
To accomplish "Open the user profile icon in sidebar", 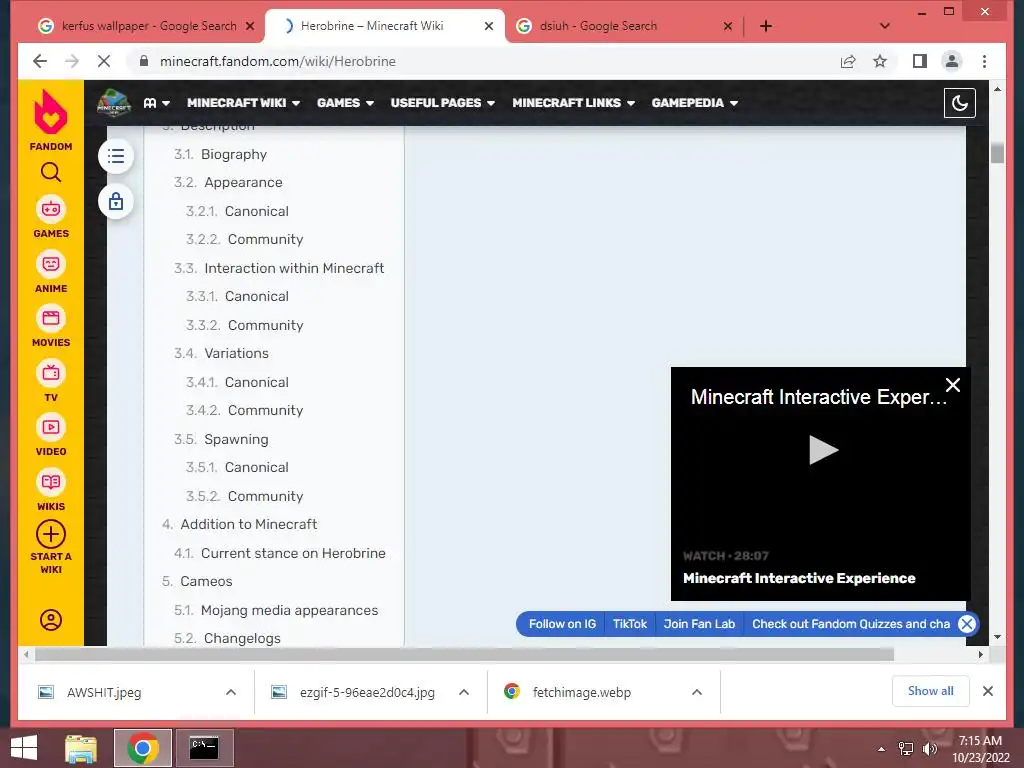I will point(51,620).
